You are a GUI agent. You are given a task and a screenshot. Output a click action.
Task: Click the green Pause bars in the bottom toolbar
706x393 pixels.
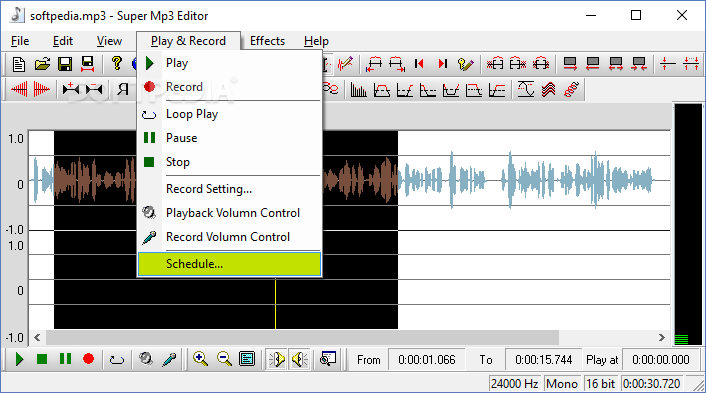point(65,359)
